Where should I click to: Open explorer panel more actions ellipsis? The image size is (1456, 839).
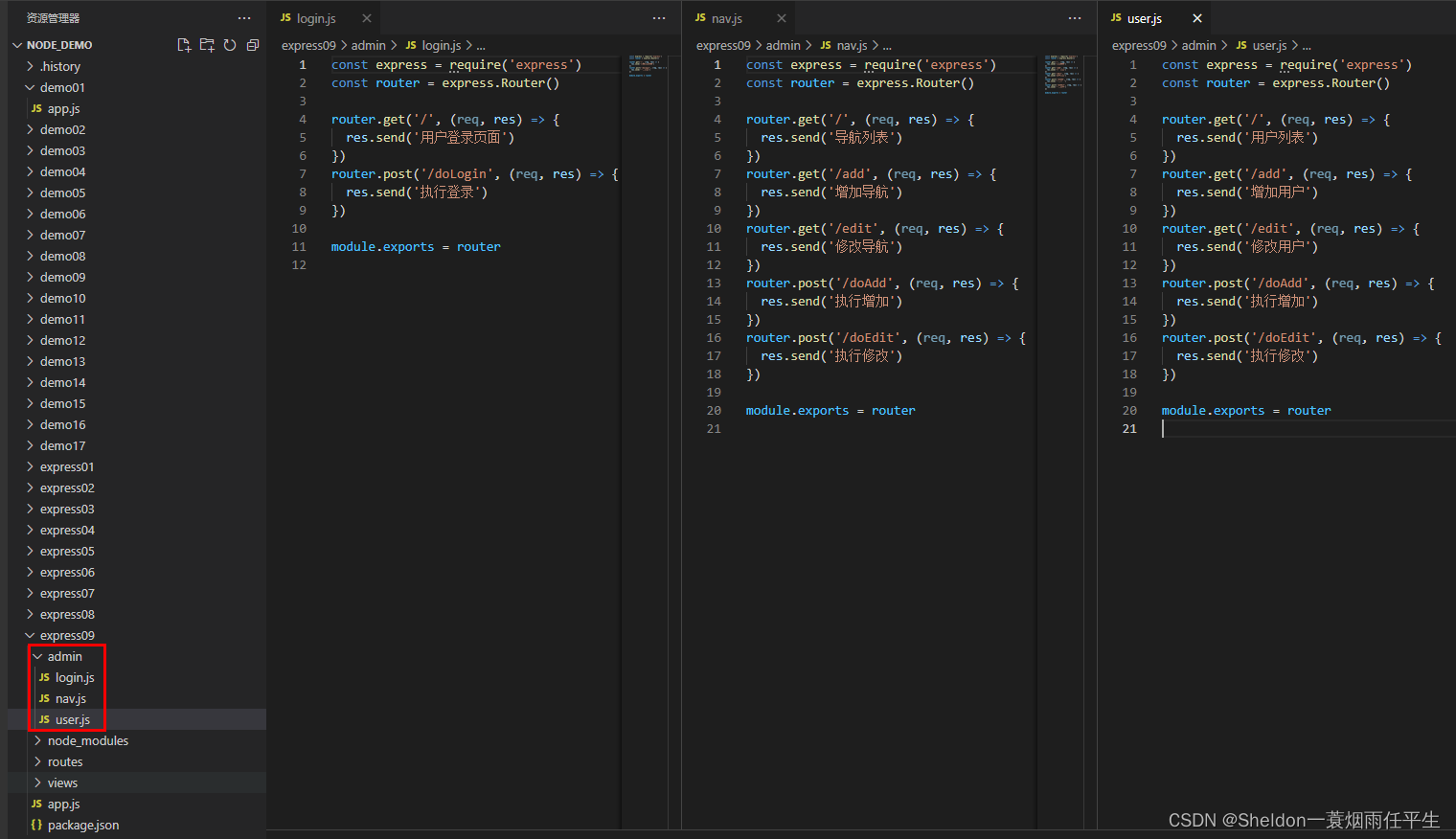tap(244, 18)
